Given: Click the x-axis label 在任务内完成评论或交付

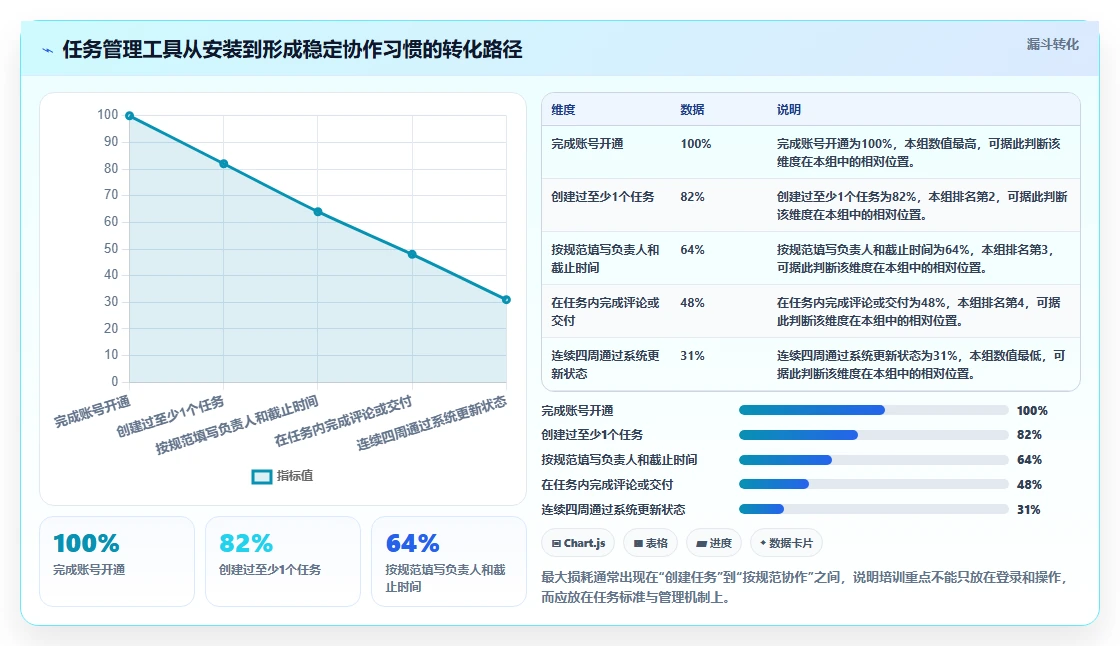Looking at the screenshot, I should (x=344, y=422).
